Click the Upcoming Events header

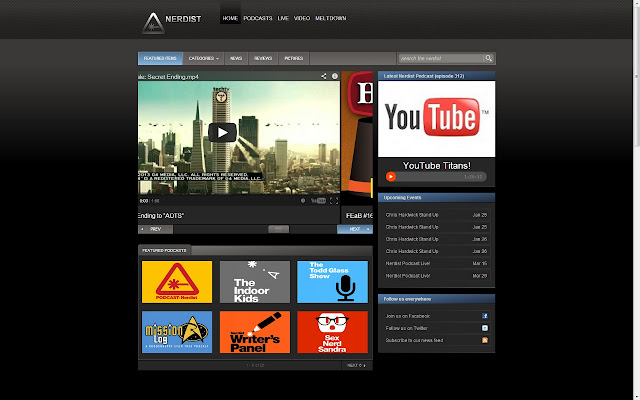[x=436, y=198]
